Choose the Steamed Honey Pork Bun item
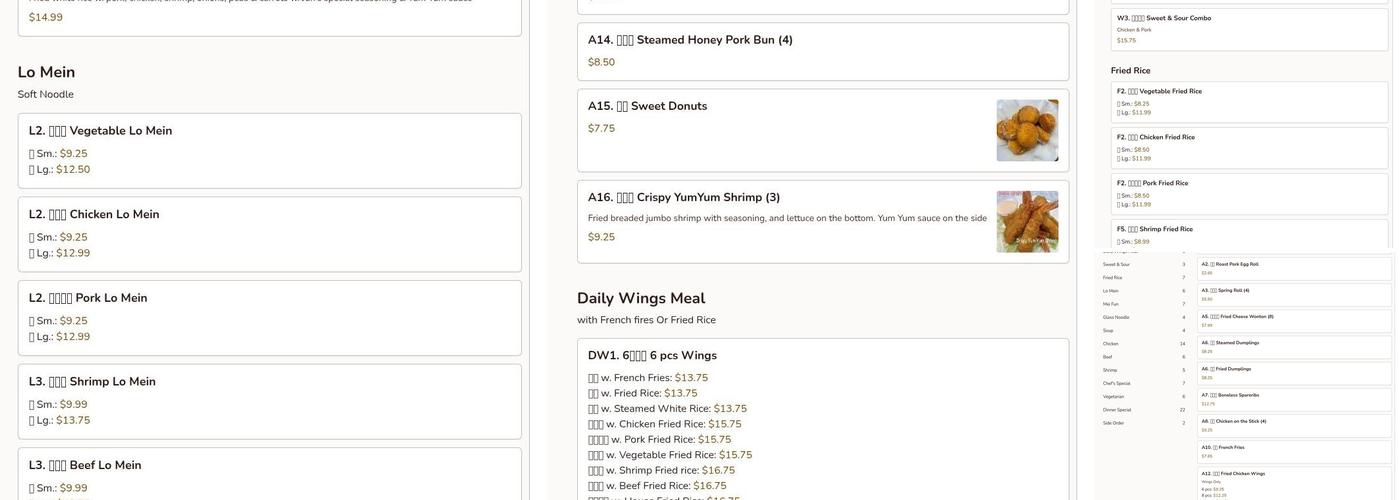Image resolution: width=1400 pixels, height=500 pixels. click(x=822, y=51)
